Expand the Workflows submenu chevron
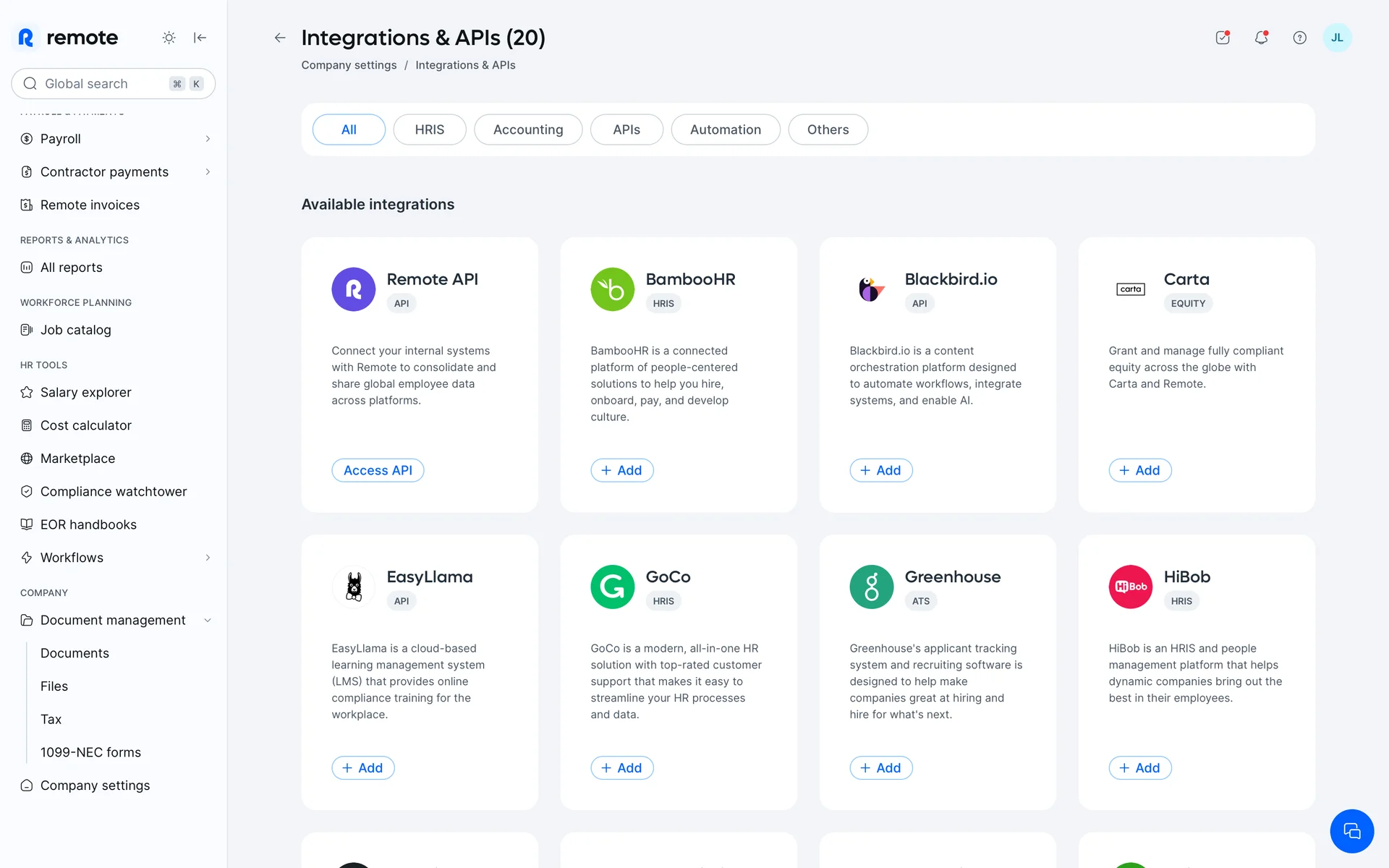This screenshot has width=1389, height=868. click(x=208, y=558)
